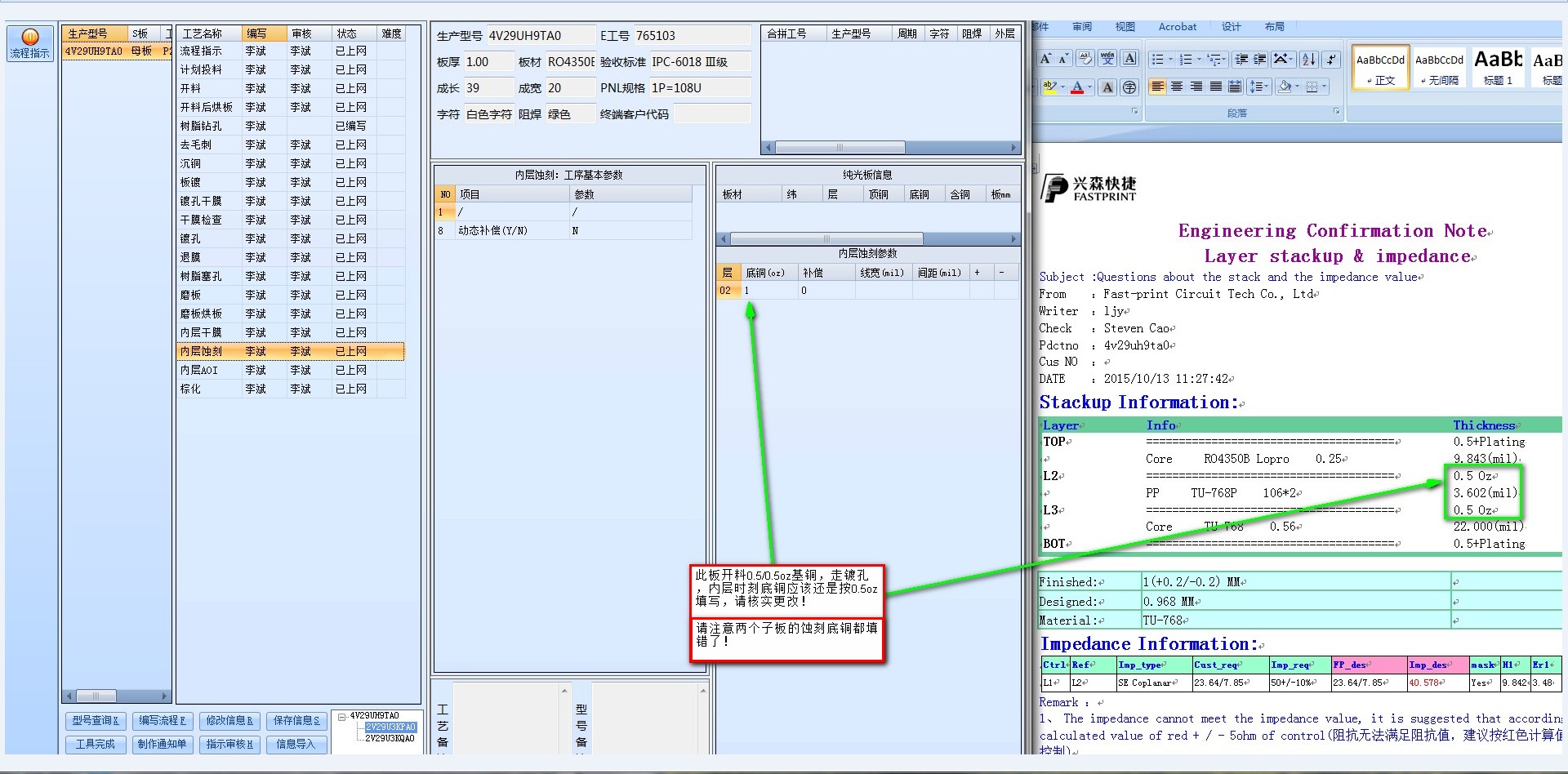
Task: Click the 保存信息S button
Action: pos(296,721)
